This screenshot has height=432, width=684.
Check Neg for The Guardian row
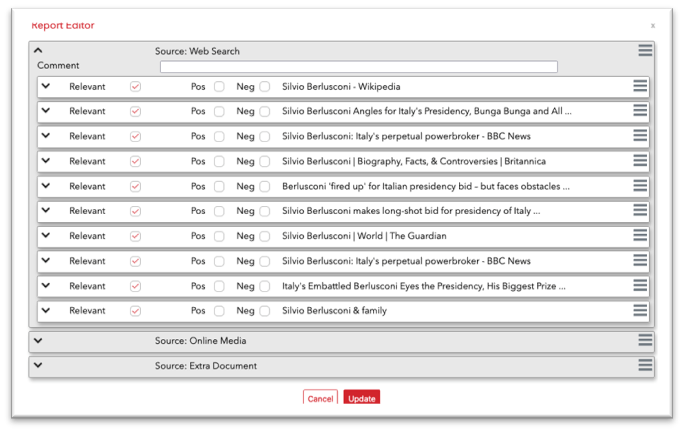pyautogui.click(x=265, y=237)
